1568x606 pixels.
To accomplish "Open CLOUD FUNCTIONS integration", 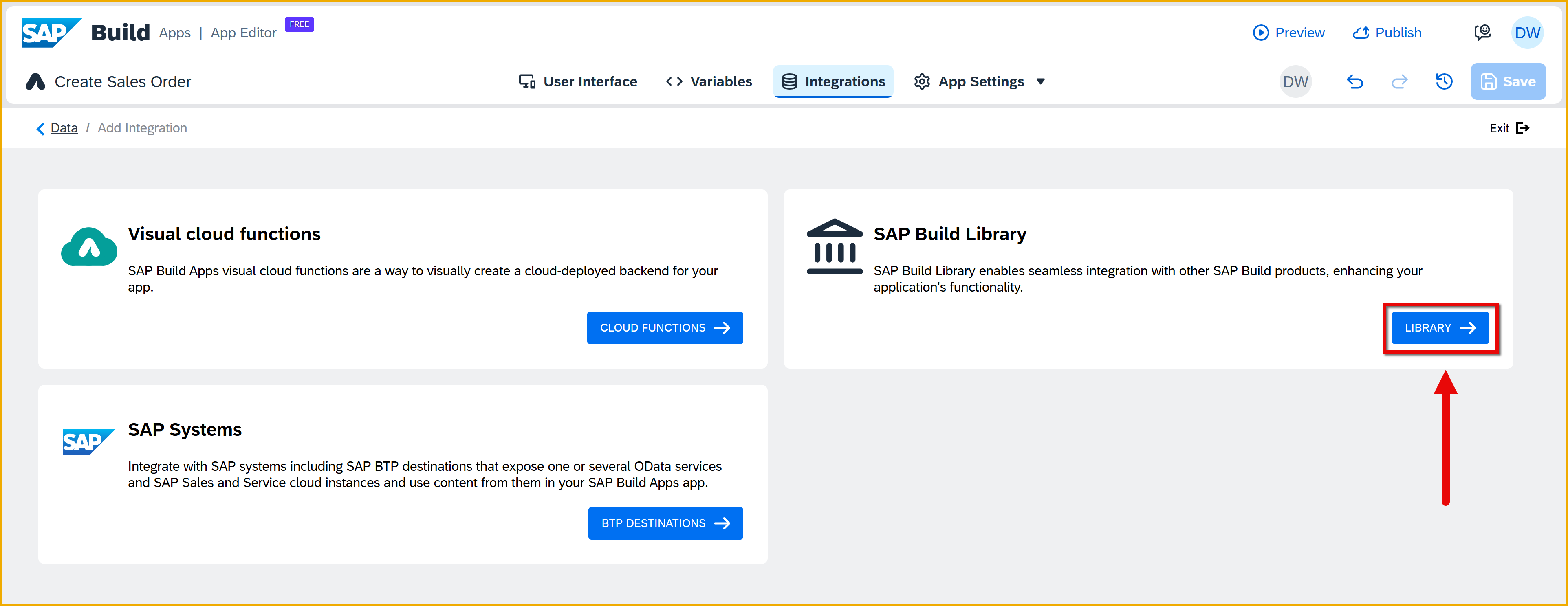I will (665, 328).
